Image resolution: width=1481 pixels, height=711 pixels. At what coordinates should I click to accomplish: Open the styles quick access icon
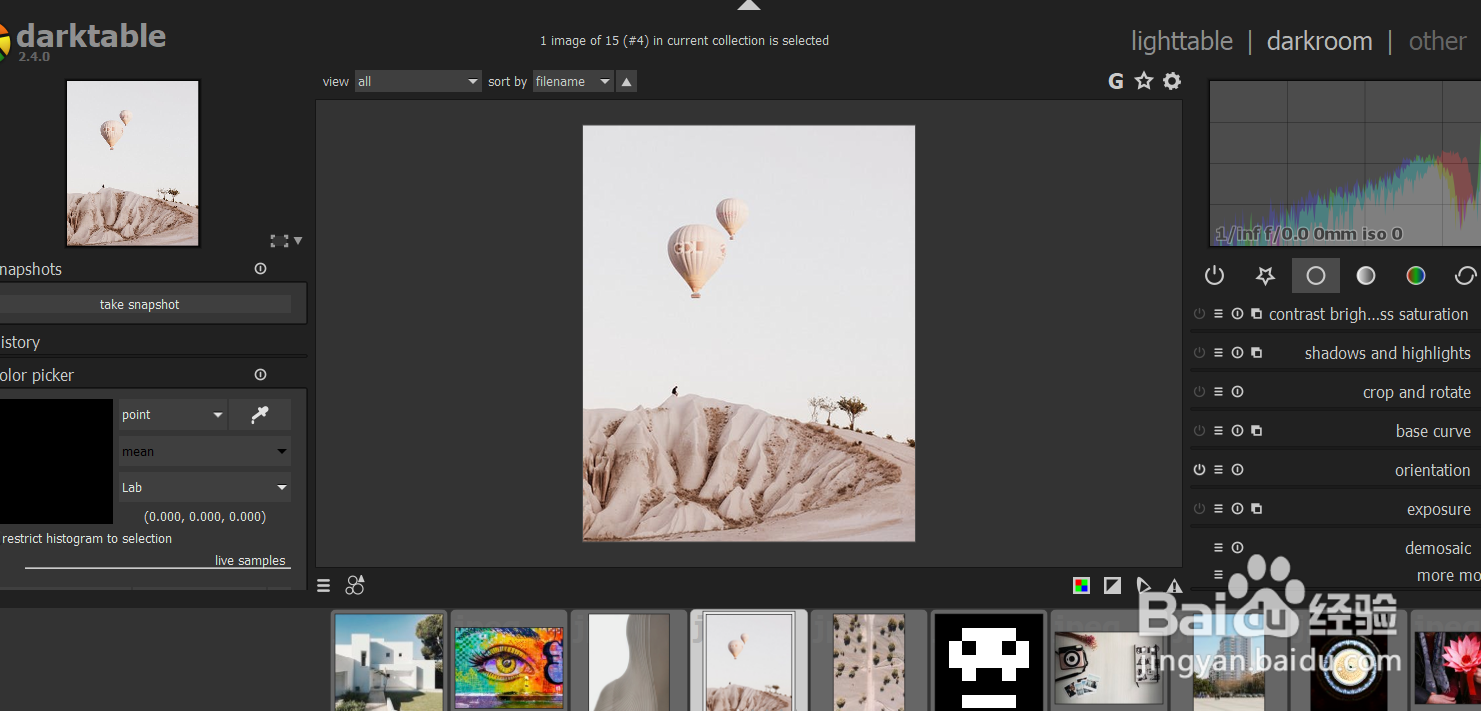355,585
